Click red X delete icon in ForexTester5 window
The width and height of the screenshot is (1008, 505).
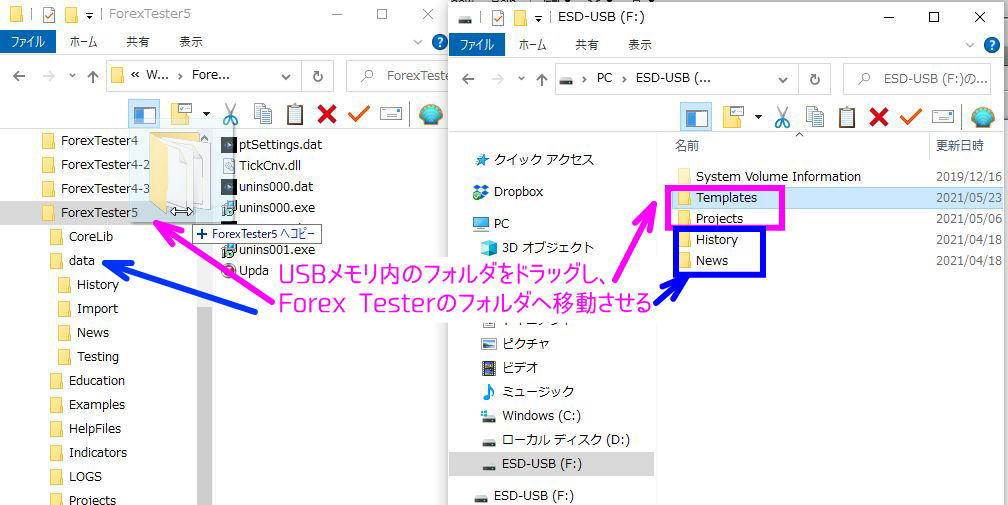point(327,114)
